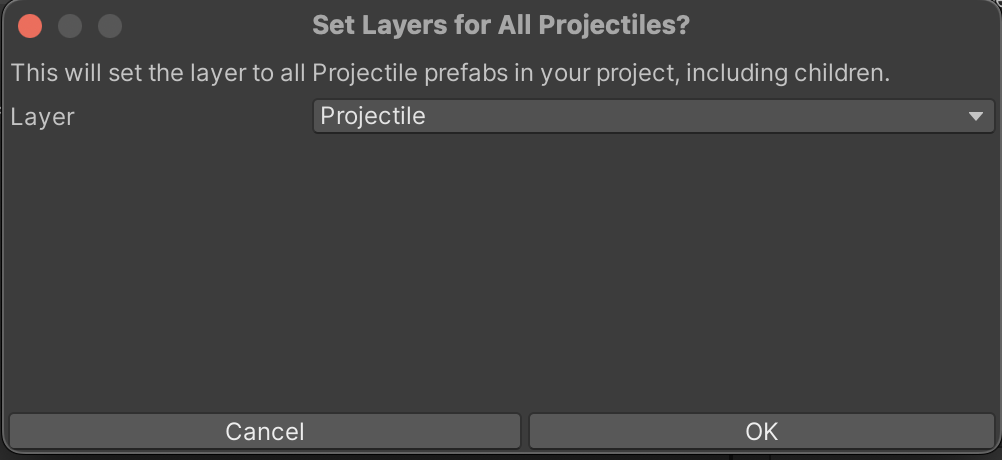Click the gray minimize window button
Viewport: 1002px width, 460px height.
point(70,26)
